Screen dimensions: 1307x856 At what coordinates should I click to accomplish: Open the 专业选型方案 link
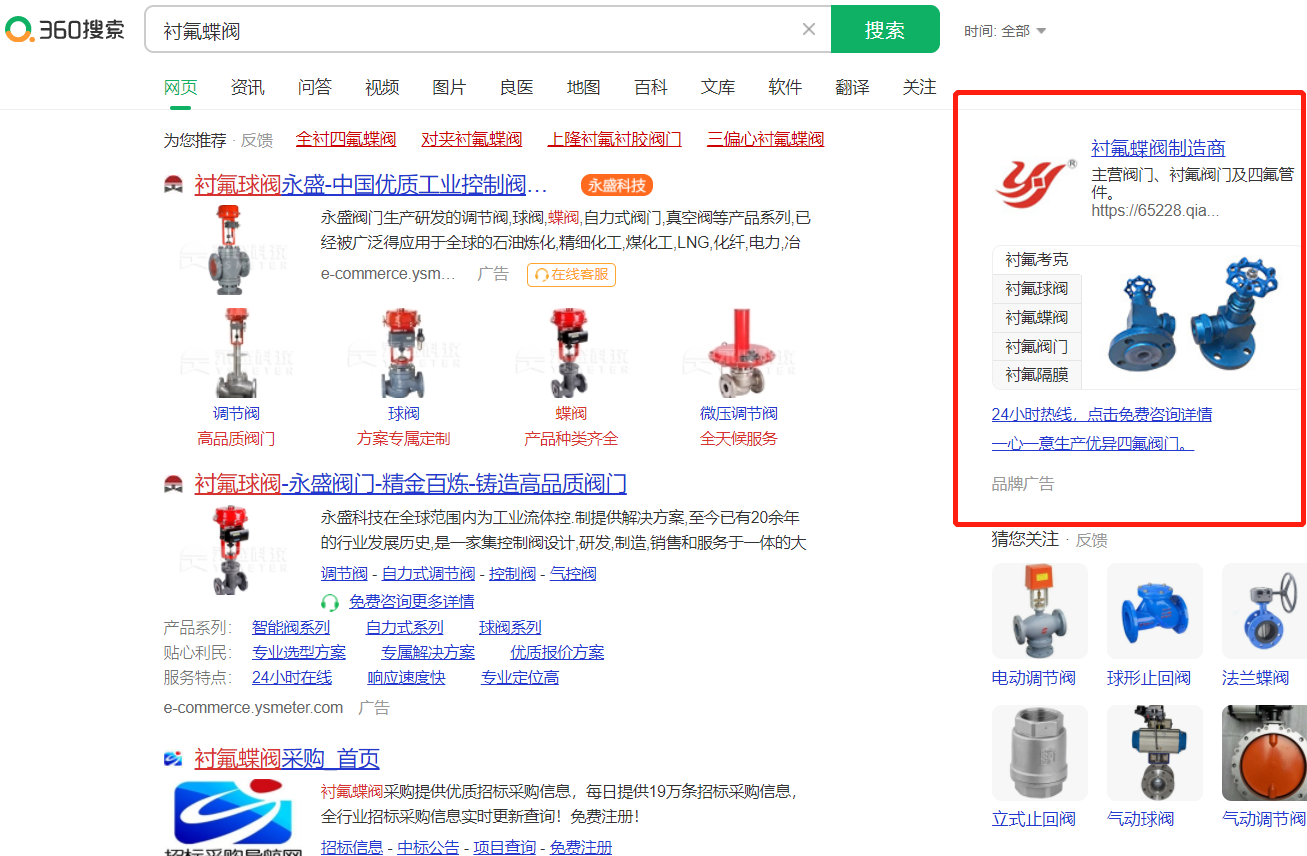click(x=299, y=652)
